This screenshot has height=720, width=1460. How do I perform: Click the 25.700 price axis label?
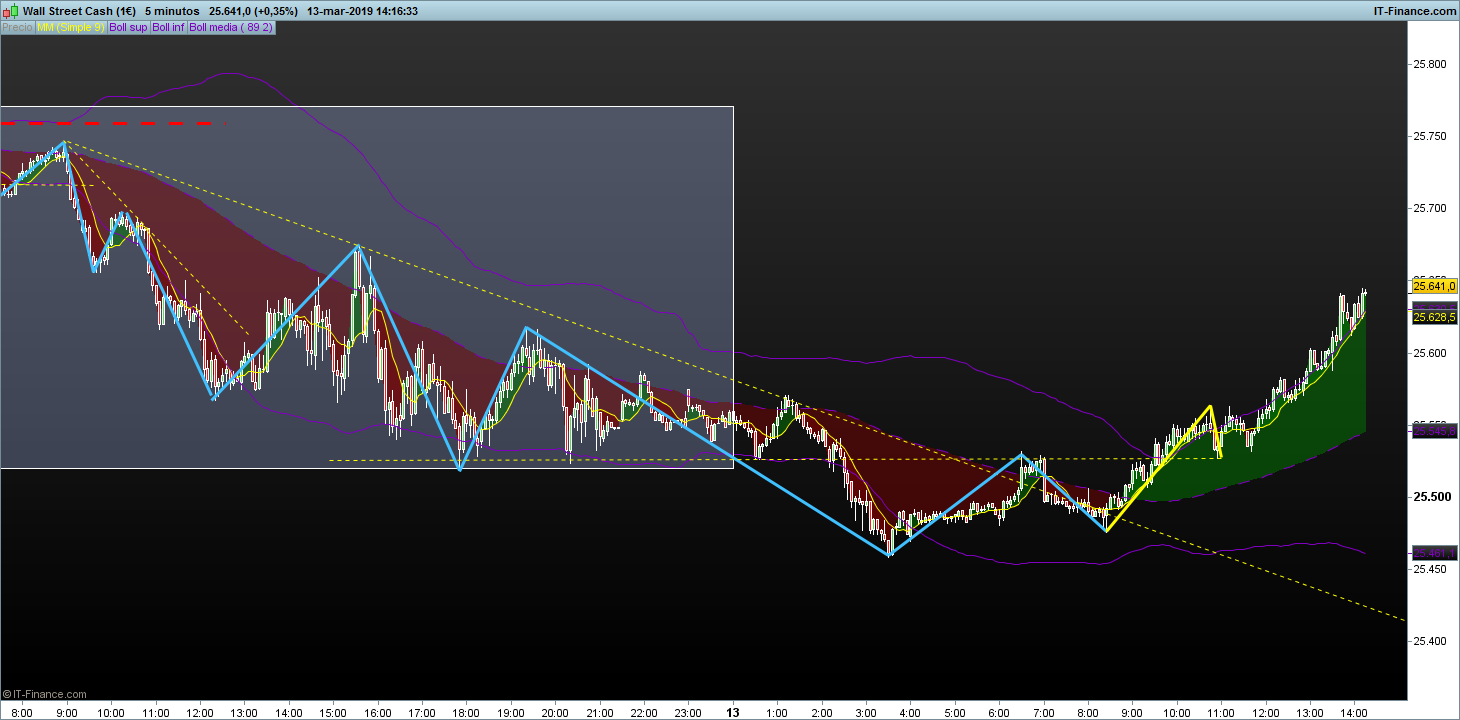coord(1430,209)
